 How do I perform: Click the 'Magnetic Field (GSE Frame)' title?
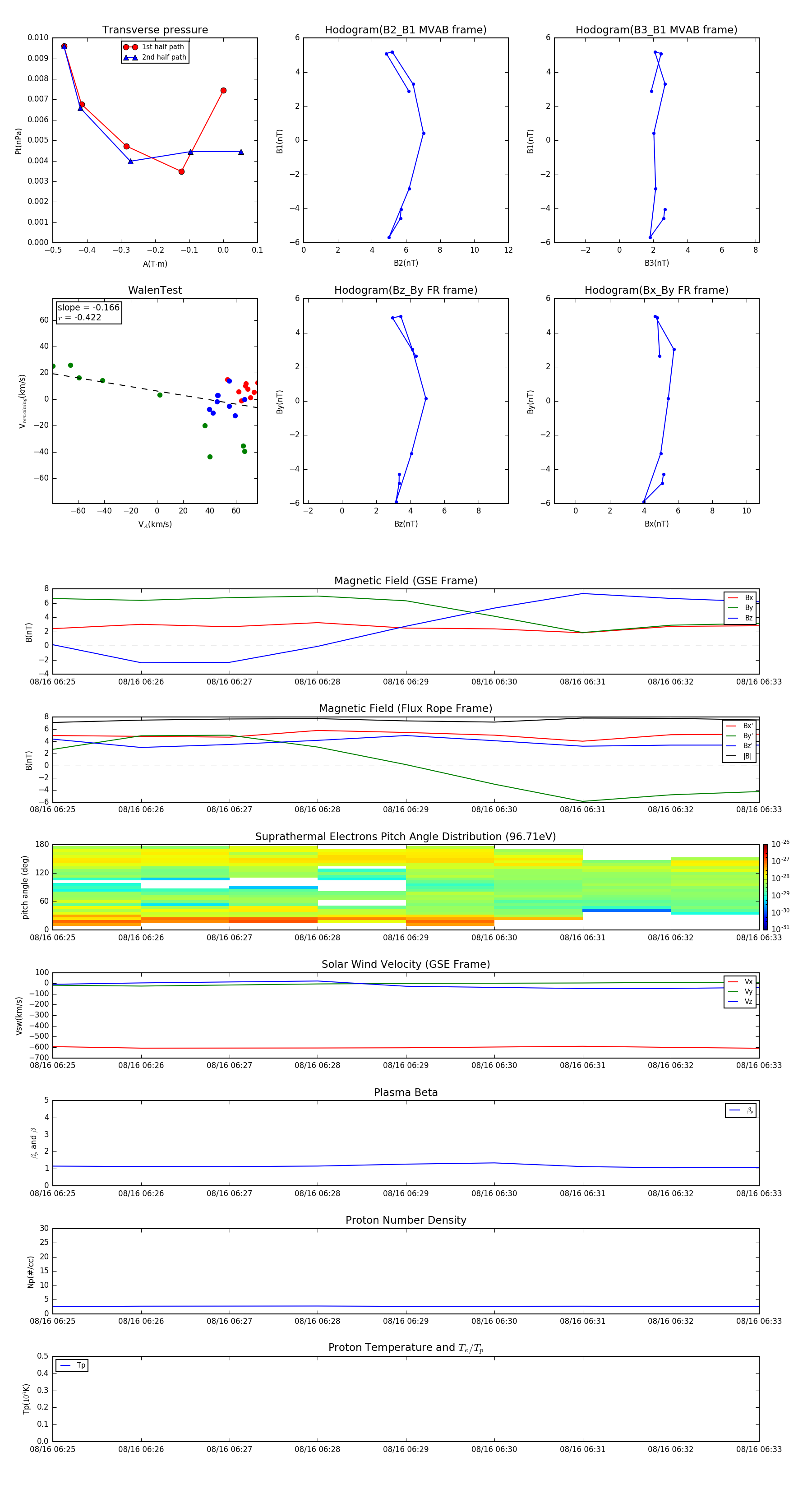[x=406, y=581]
